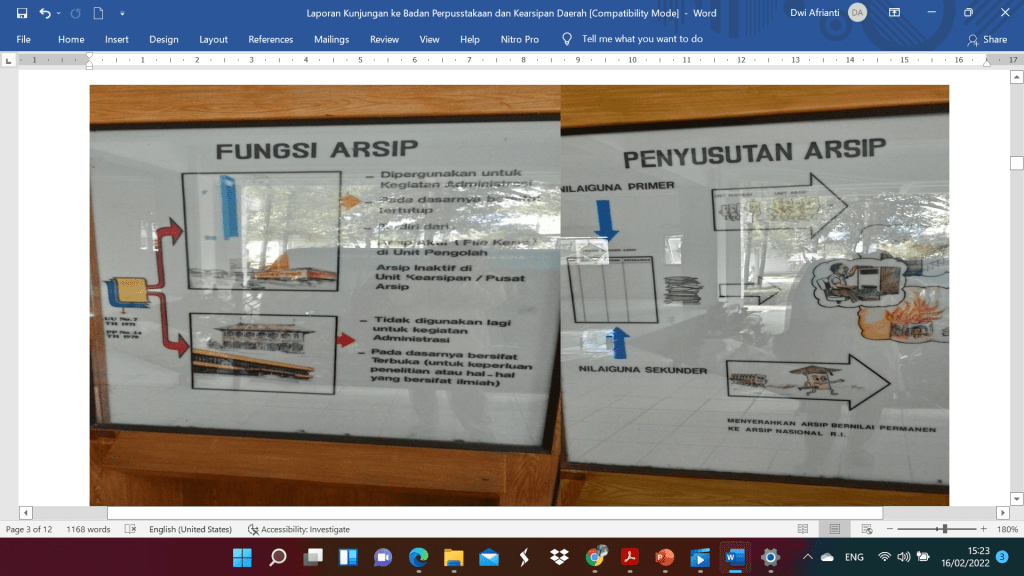Open the Nitro Pro tab

519,39
